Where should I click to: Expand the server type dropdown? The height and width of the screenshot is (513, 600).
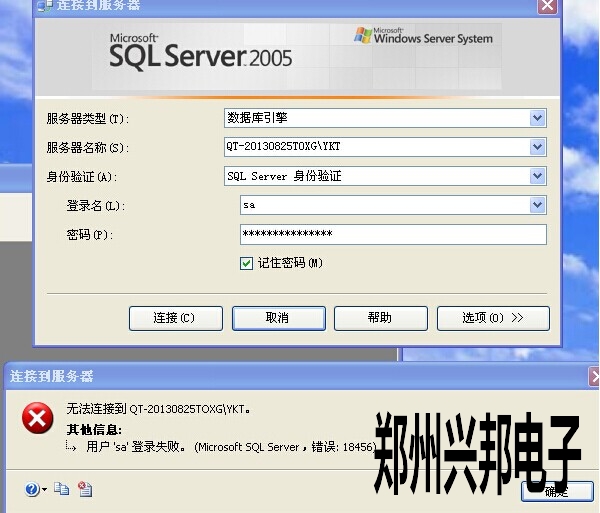pos(538,118)
